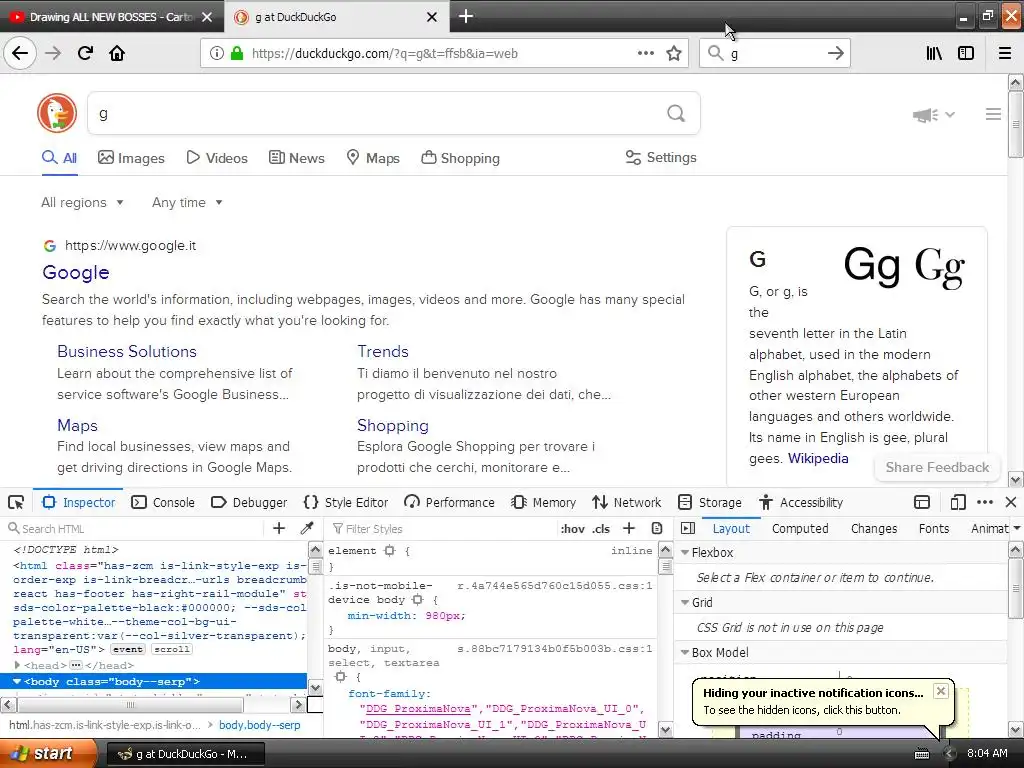This screenshot has width=1024, height=768.
Task: Open the News search tab
Action: coord(296,158)
